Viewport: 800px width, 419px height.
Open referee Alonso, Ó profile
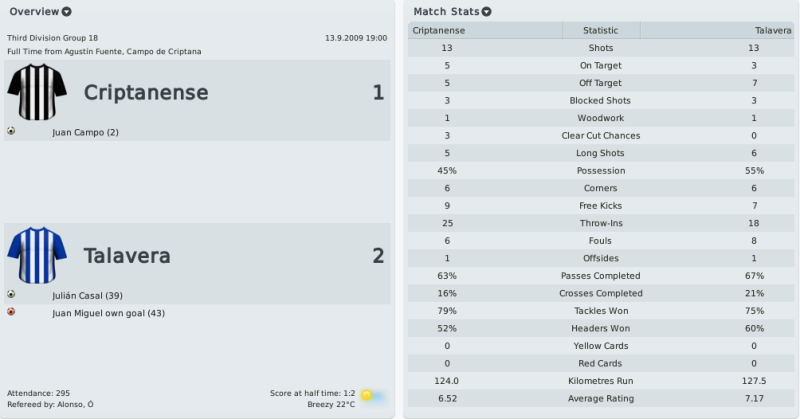click(76, 404)
